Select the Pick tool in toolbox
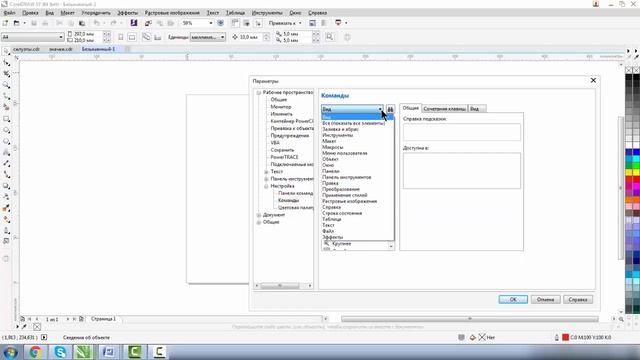Screen dimensions: 640x360 6,51
